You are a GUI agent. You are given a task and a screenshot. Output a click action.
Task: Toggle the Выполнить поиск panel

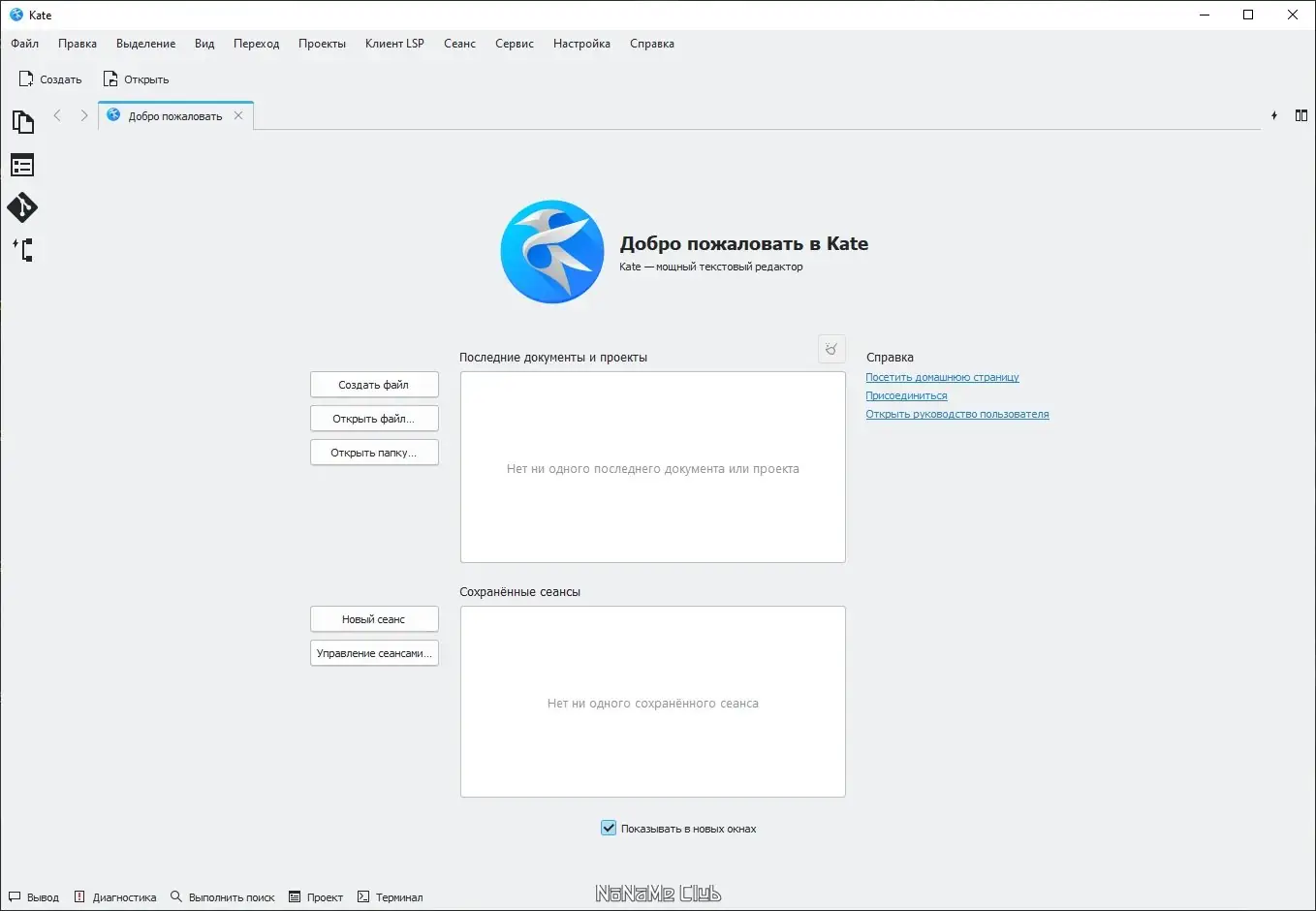tap(223, 897)
